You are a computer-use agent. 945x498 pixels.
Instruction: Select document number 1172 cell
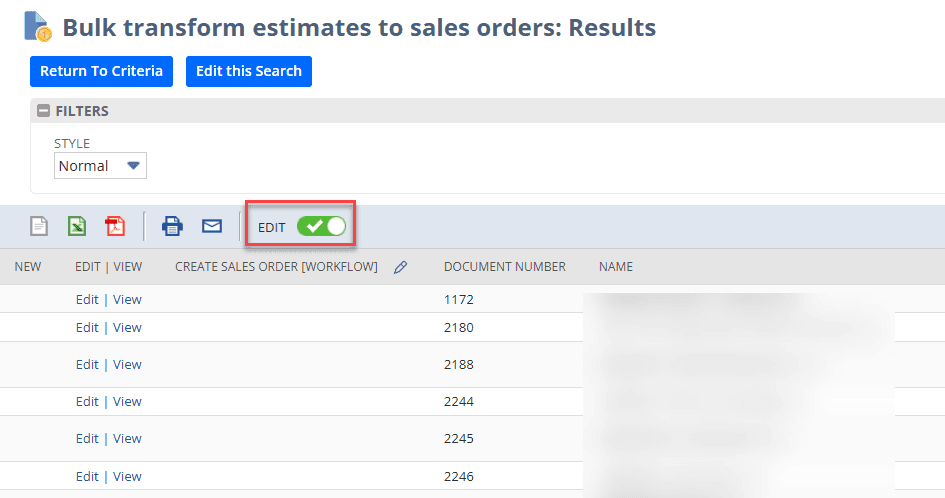point(459,300)
